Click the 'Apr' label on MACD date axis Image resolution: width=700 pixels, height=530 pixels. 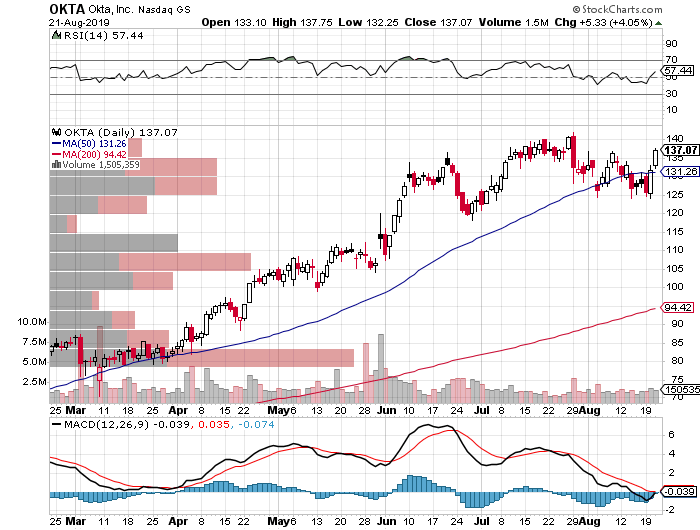[178, 521]
